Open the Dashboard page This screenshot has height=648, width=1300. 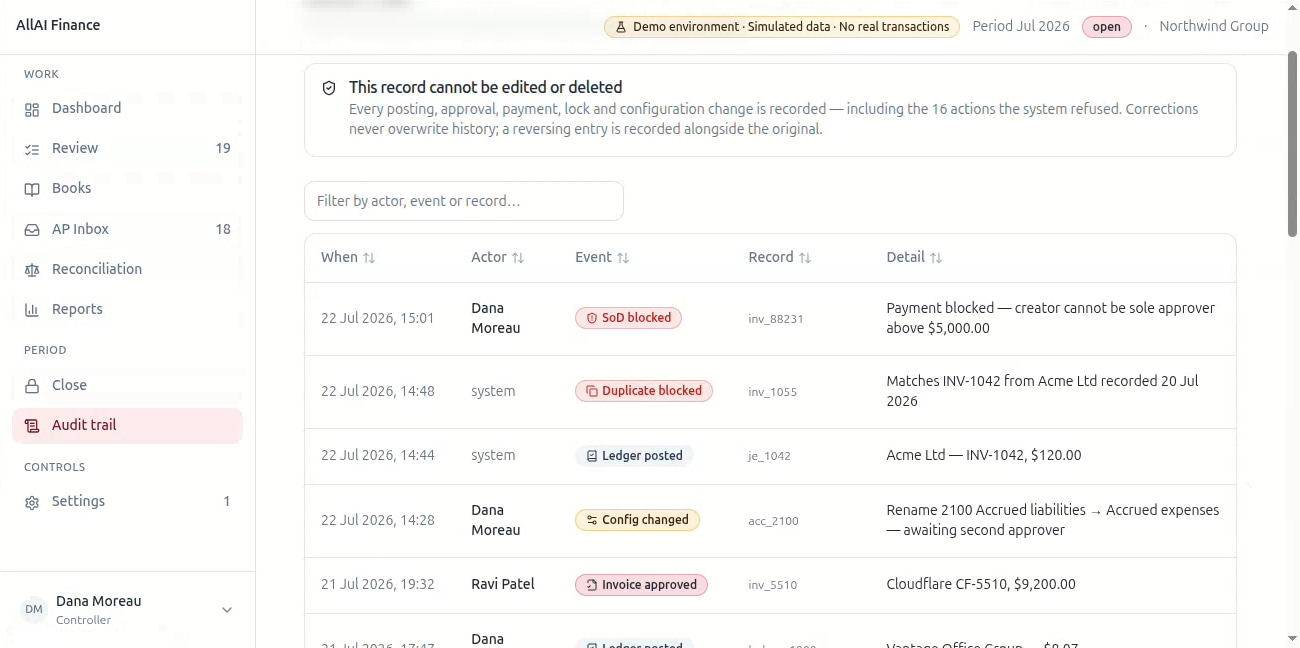tap(127, 108)
